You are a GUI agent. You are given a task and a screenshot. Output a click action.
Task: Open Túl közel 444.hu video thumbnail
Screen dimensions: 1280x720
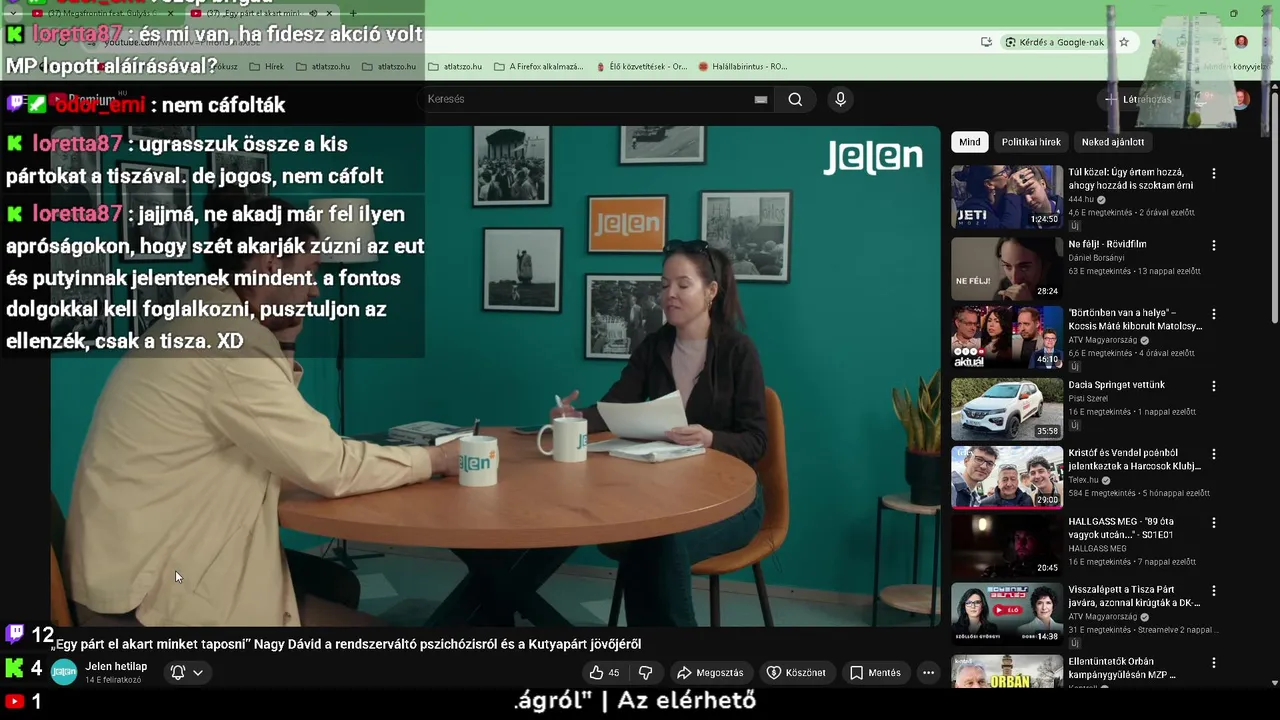coord(1007,197)
